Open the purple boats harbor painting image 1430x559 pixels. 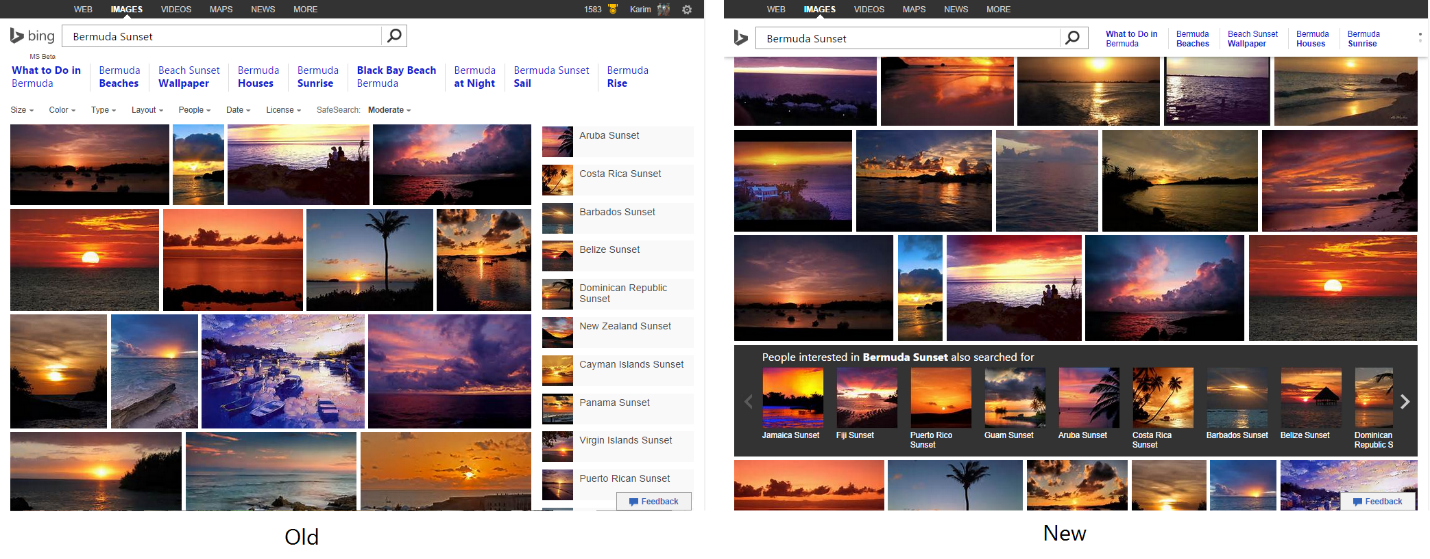(x=283, y=371)
